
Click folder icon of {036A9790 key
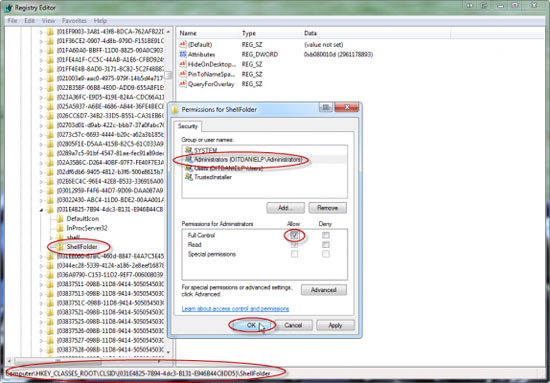pyautogui.click(x=50, y=275)
